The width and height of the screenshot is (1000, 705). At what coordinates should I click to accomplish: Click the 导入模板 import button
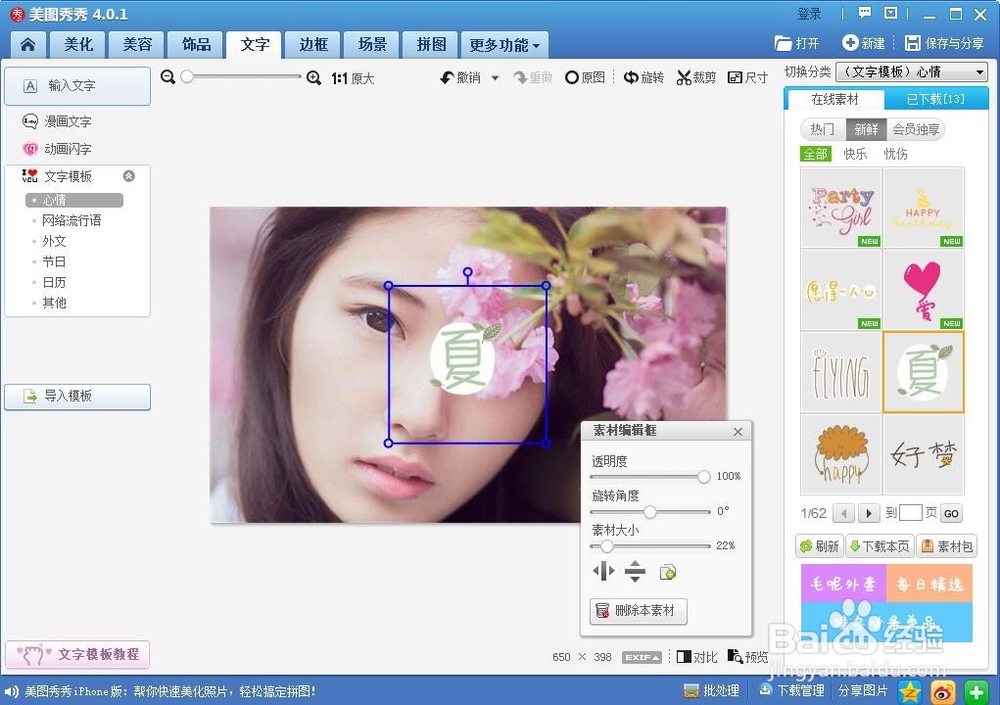click(x=77, y=396)
